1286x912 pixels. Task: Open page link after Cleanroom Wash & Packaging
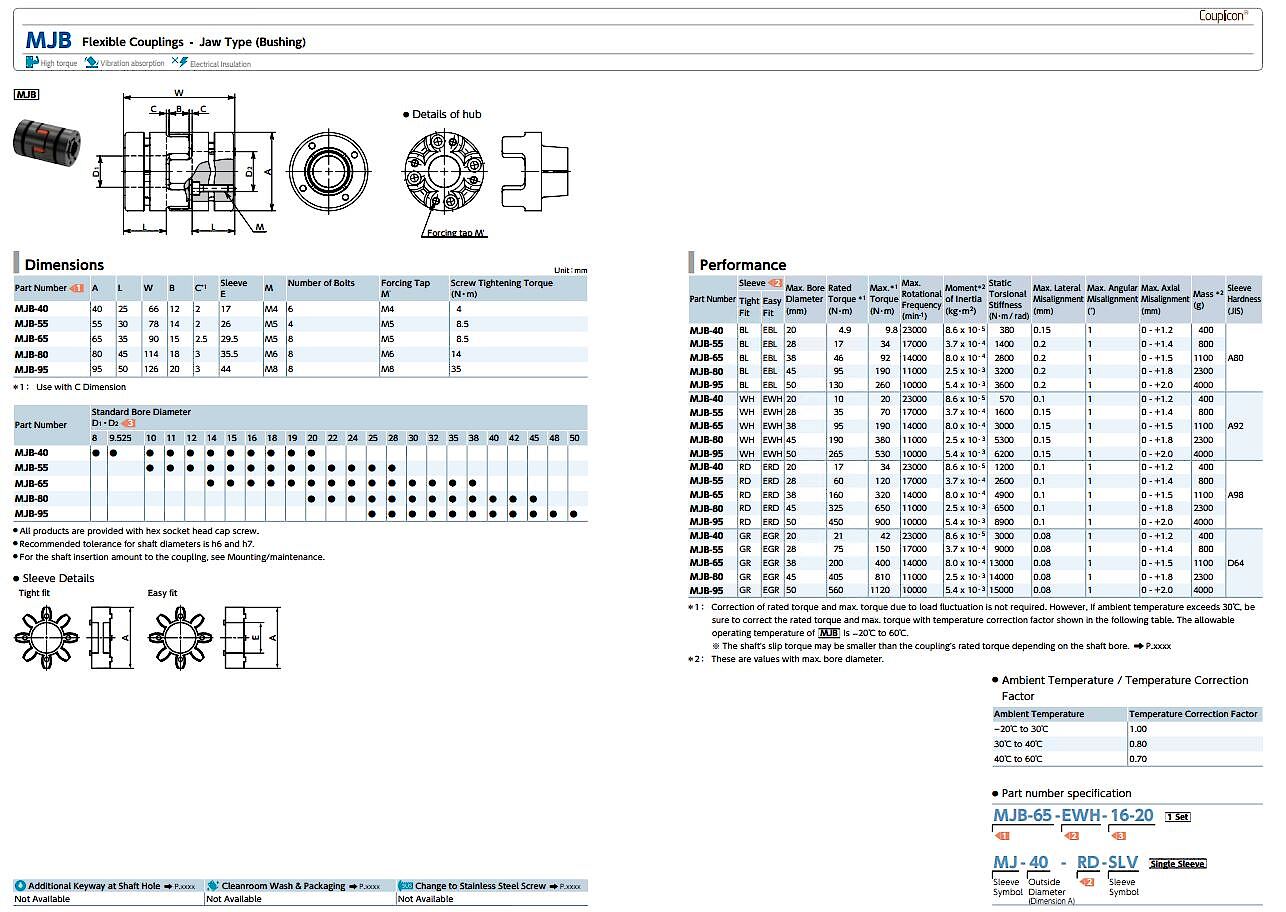(x=365, y=886)
